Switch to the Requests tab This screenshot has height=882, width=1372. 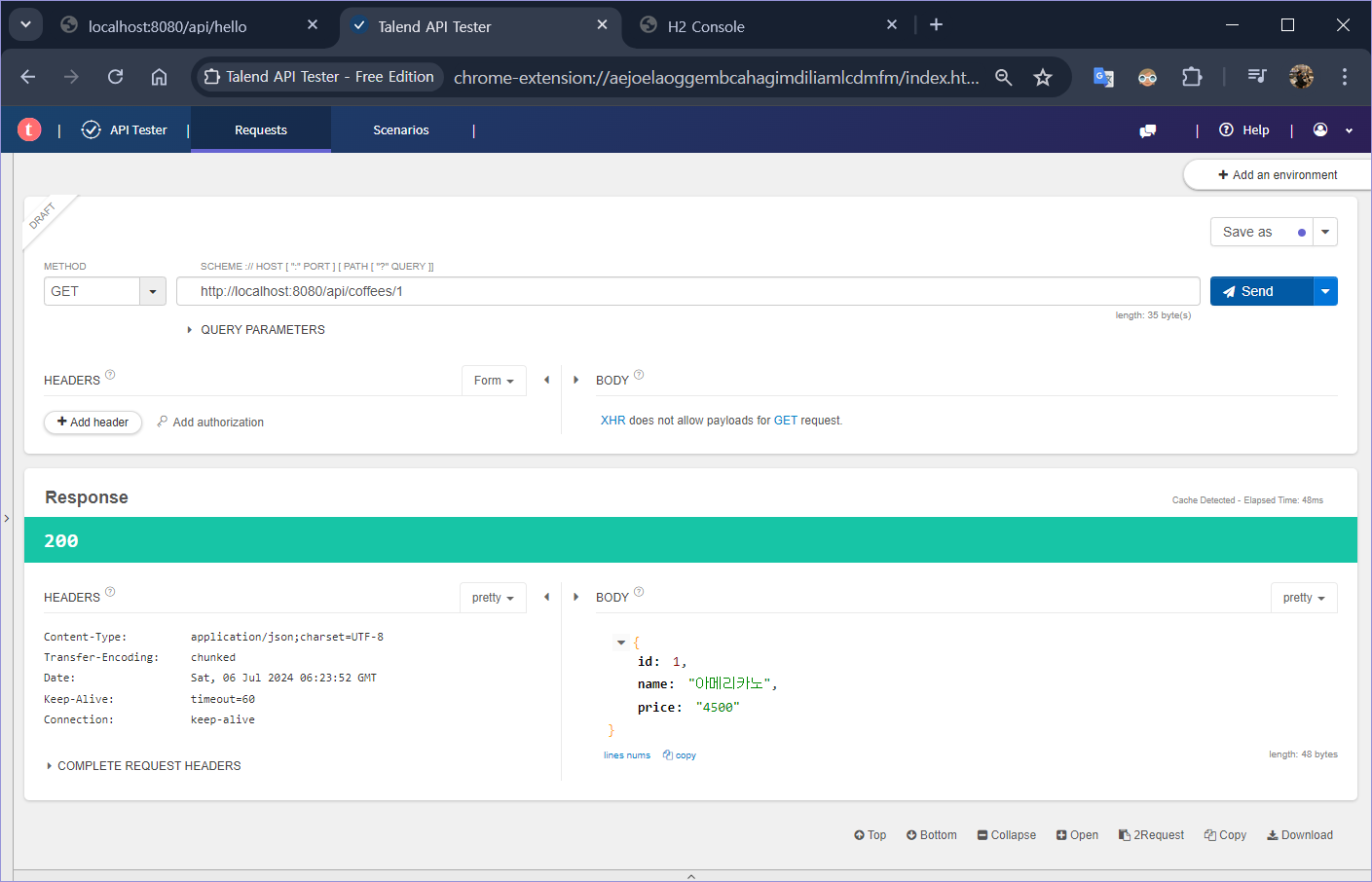click(x=261, y=129)
